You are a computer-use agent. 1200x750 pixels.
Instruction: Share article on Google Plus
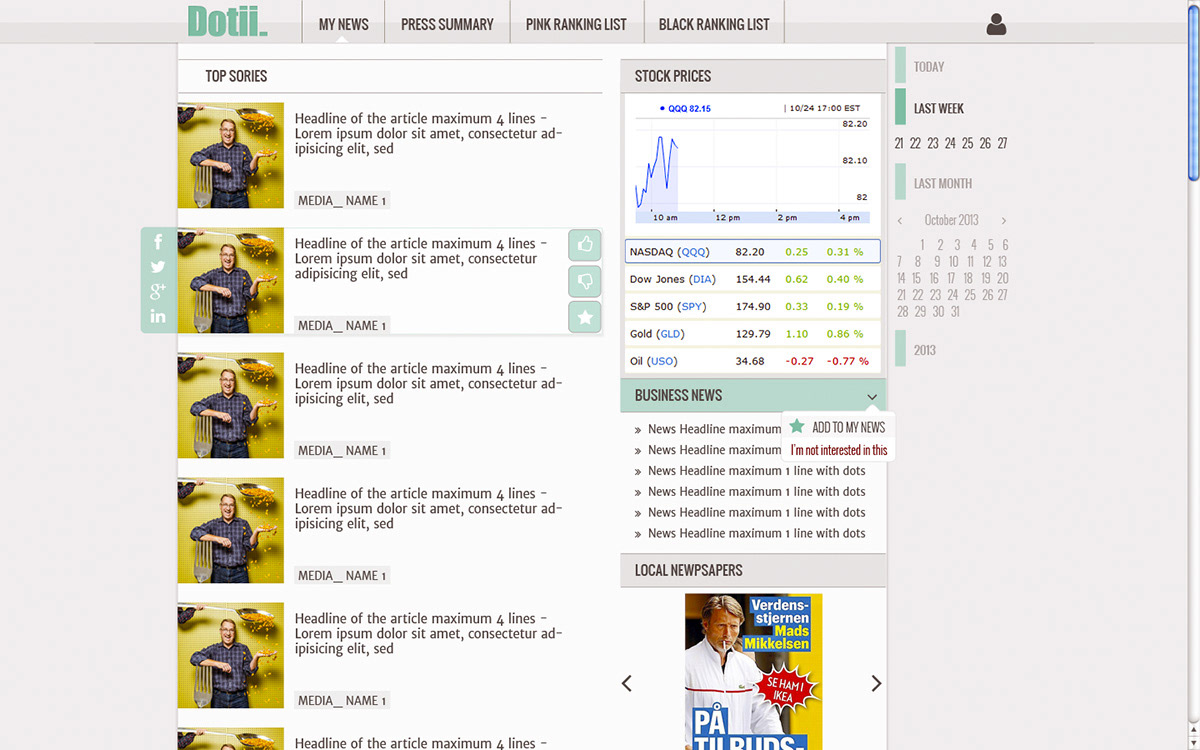[158, 291]
